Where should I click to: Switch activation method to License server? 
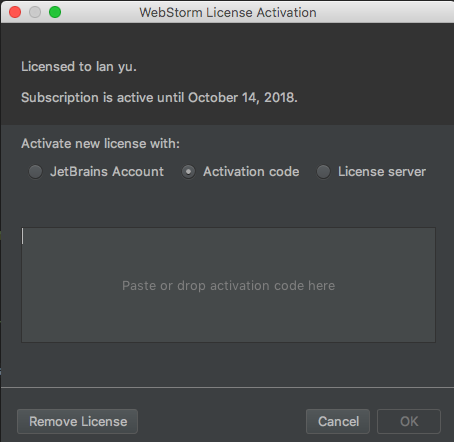(323, 172)
